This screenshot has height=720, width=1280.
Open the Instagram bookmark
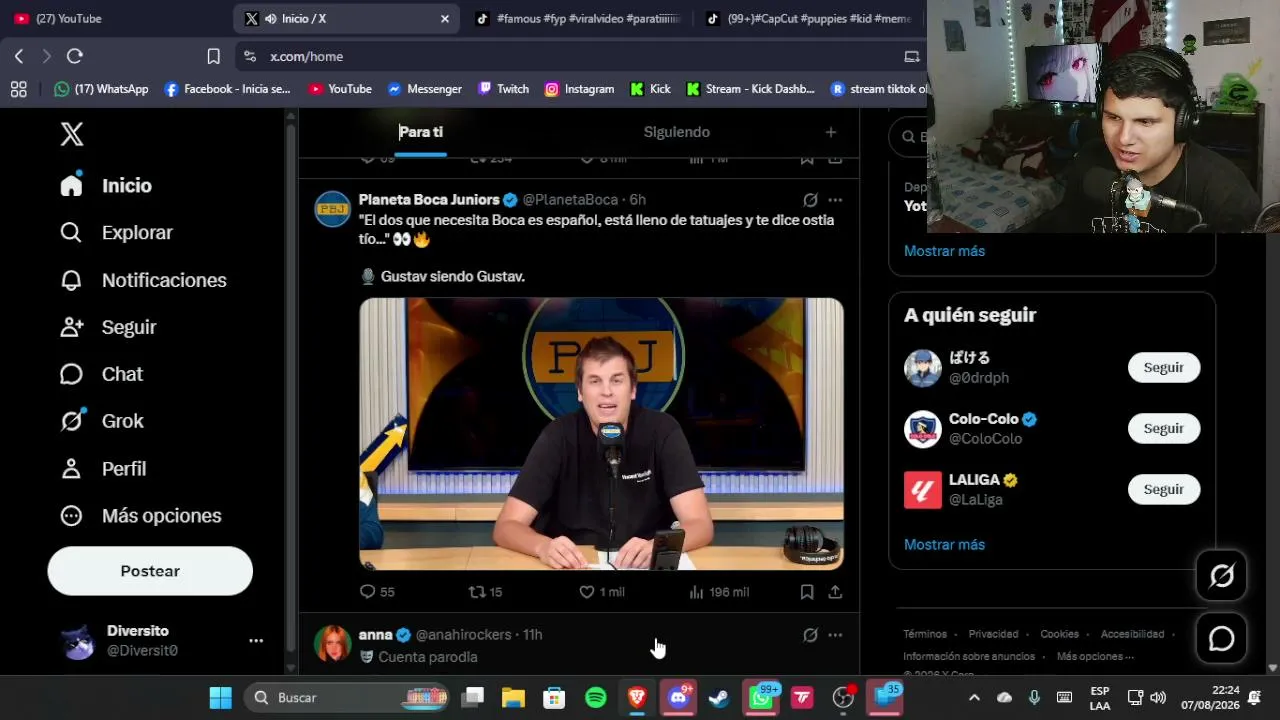point(579,89)
